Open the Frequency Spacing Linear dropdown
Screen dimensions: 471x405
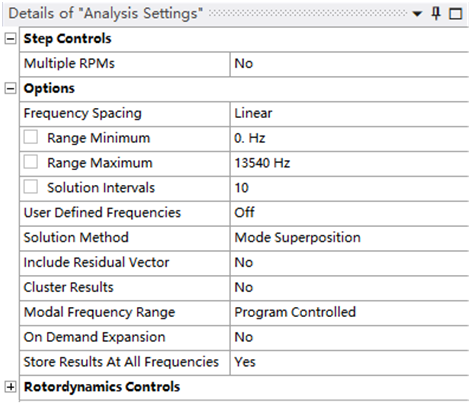point(349,113)
